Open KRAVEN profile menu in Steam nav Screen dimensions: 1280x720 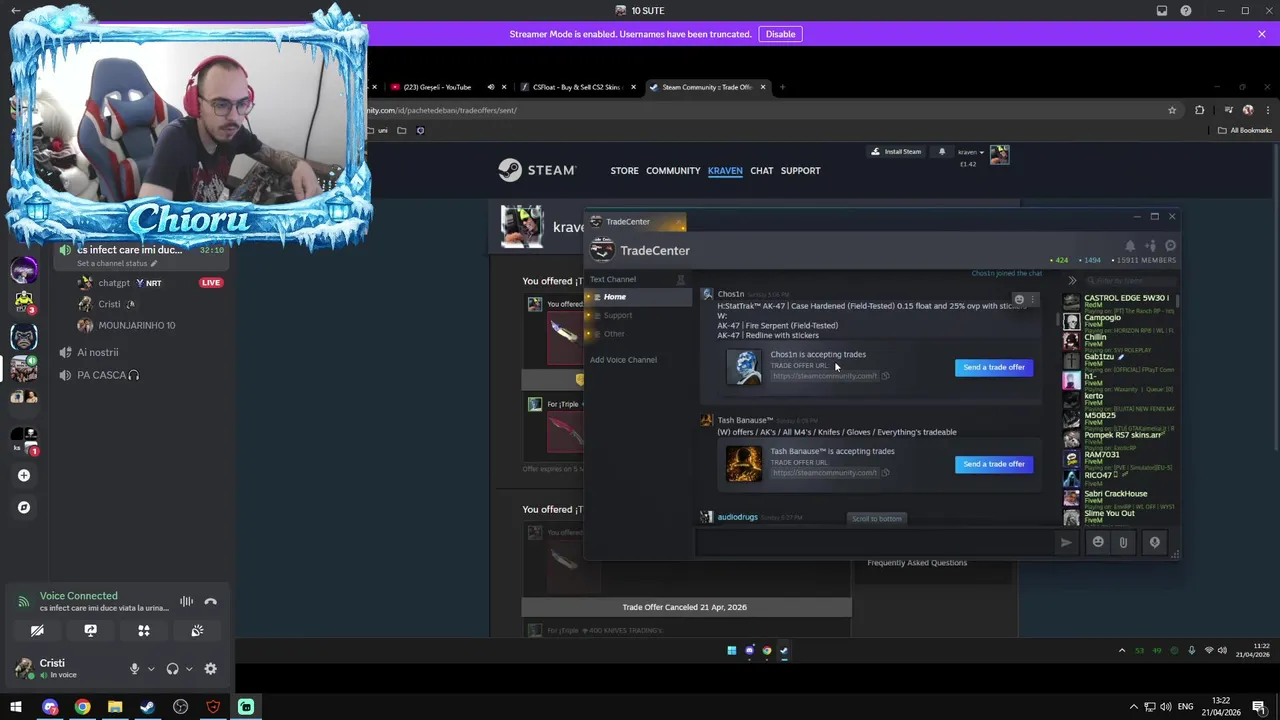725,171
